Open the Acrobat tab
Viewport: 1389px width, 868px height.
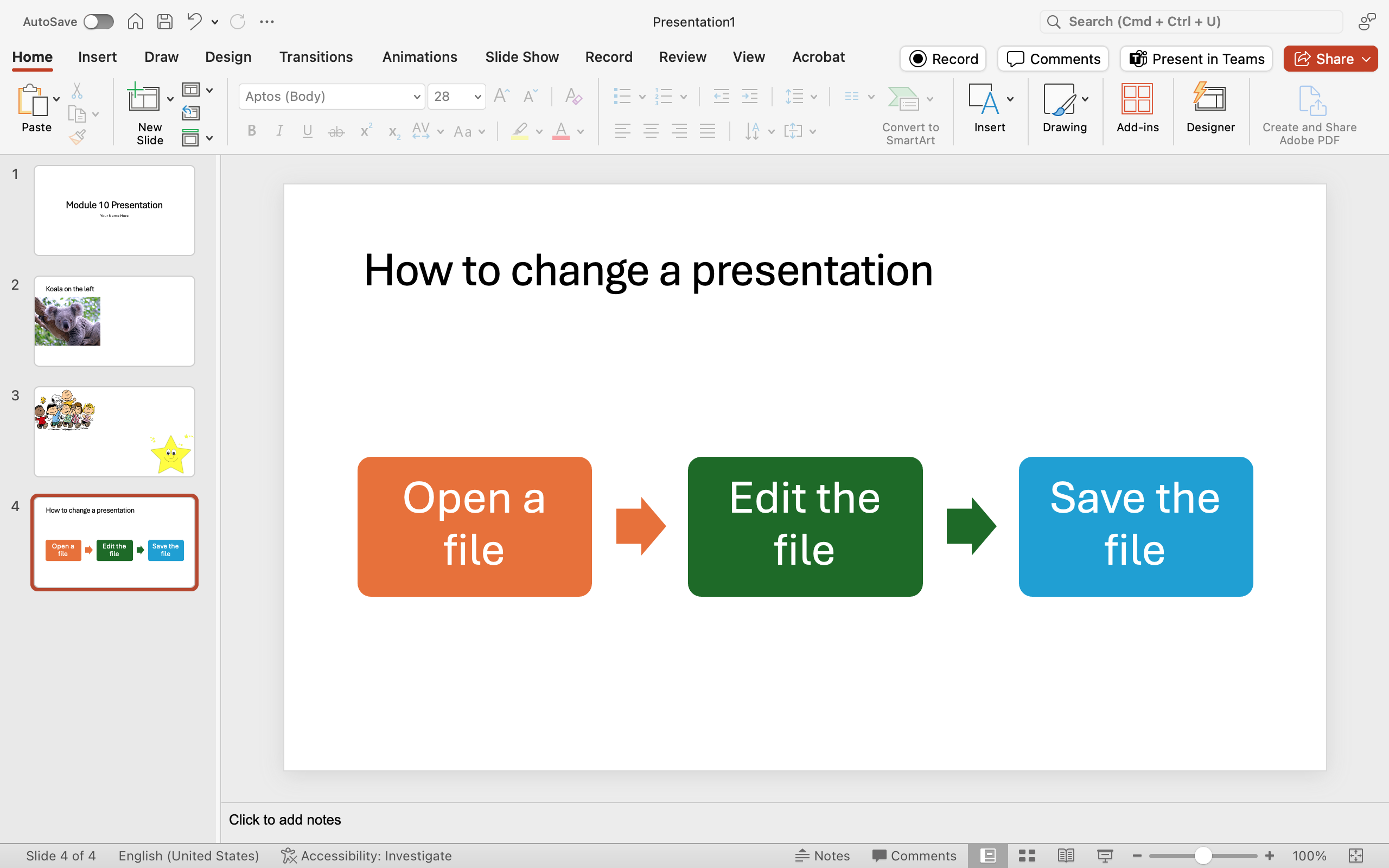click(x=818, y=57)
